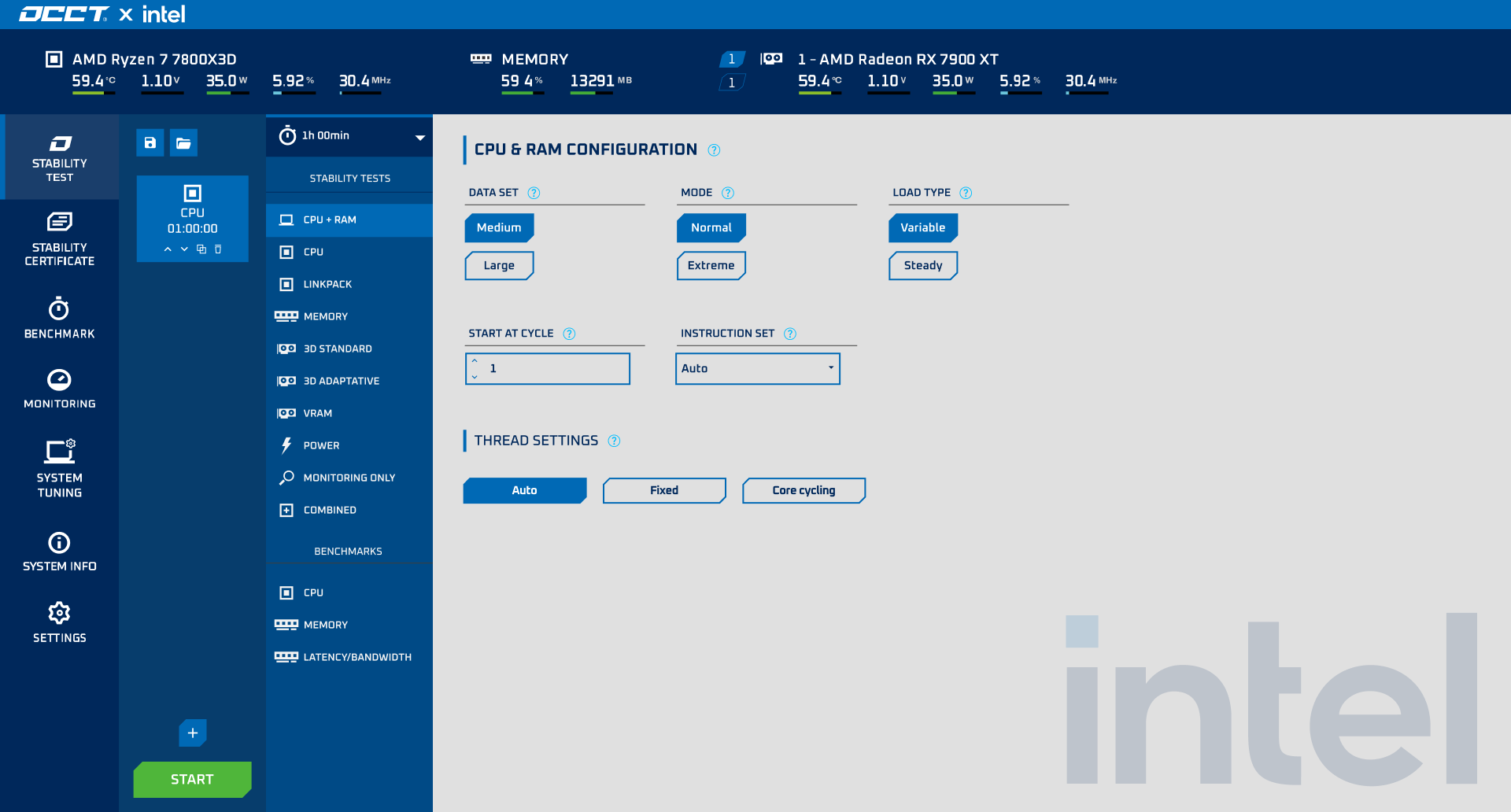This screenshot has width=1511, height=812.
Task: Set thread settings to Auto
Action: (525, 490)
